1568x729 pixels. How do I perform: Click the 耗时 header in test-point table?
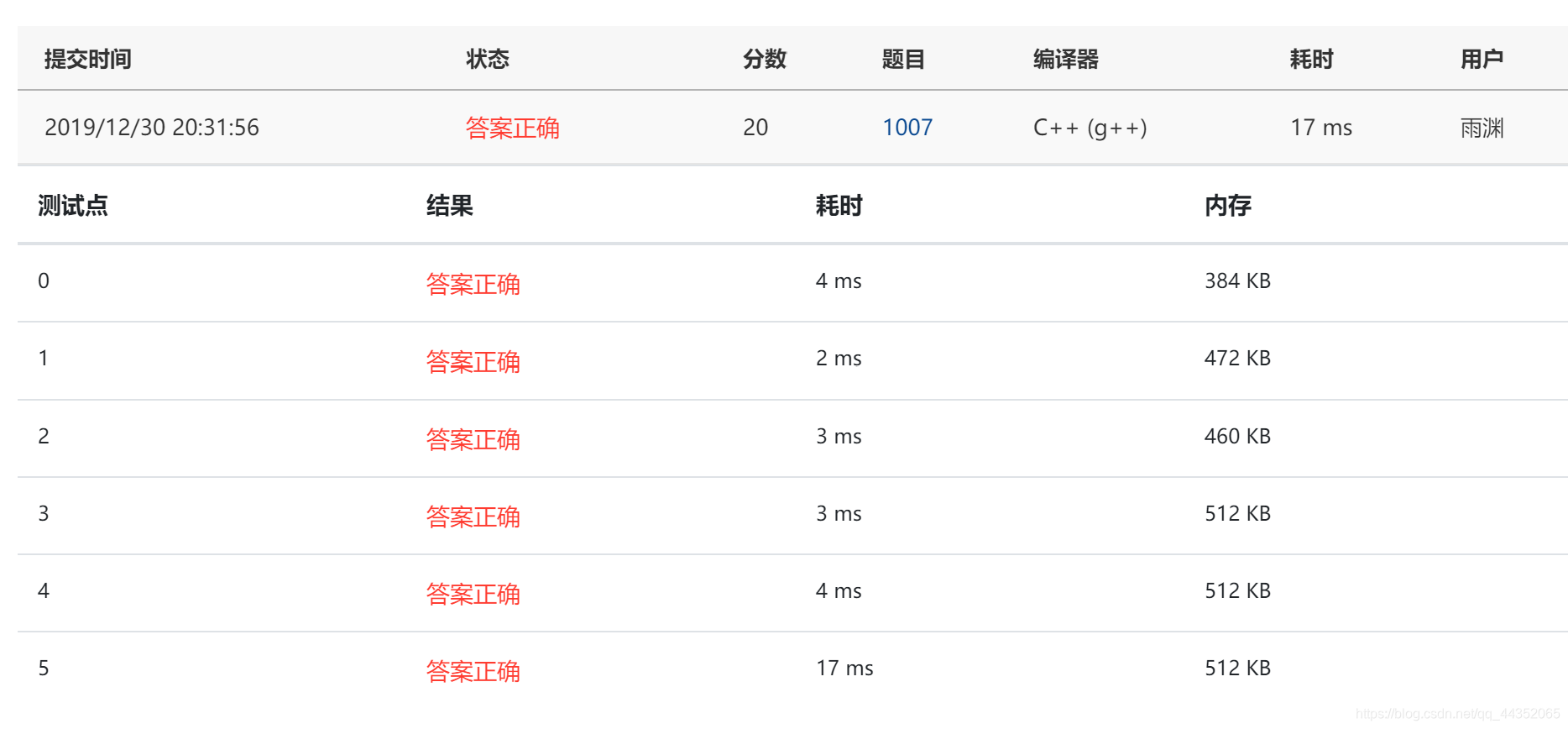pyautogui.click(x=839, y=205)
